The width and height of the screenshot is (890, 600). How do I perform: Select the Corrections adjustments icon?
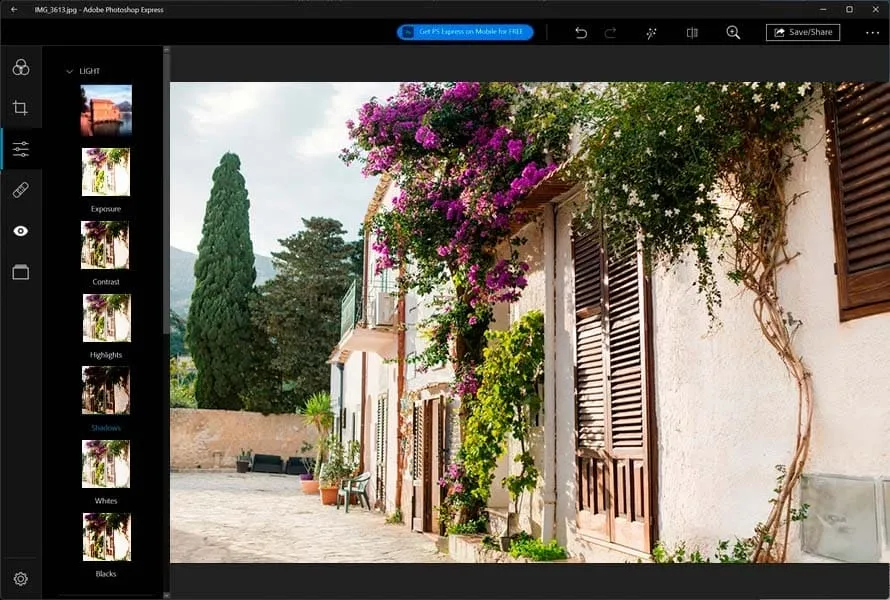coord(20,148)
